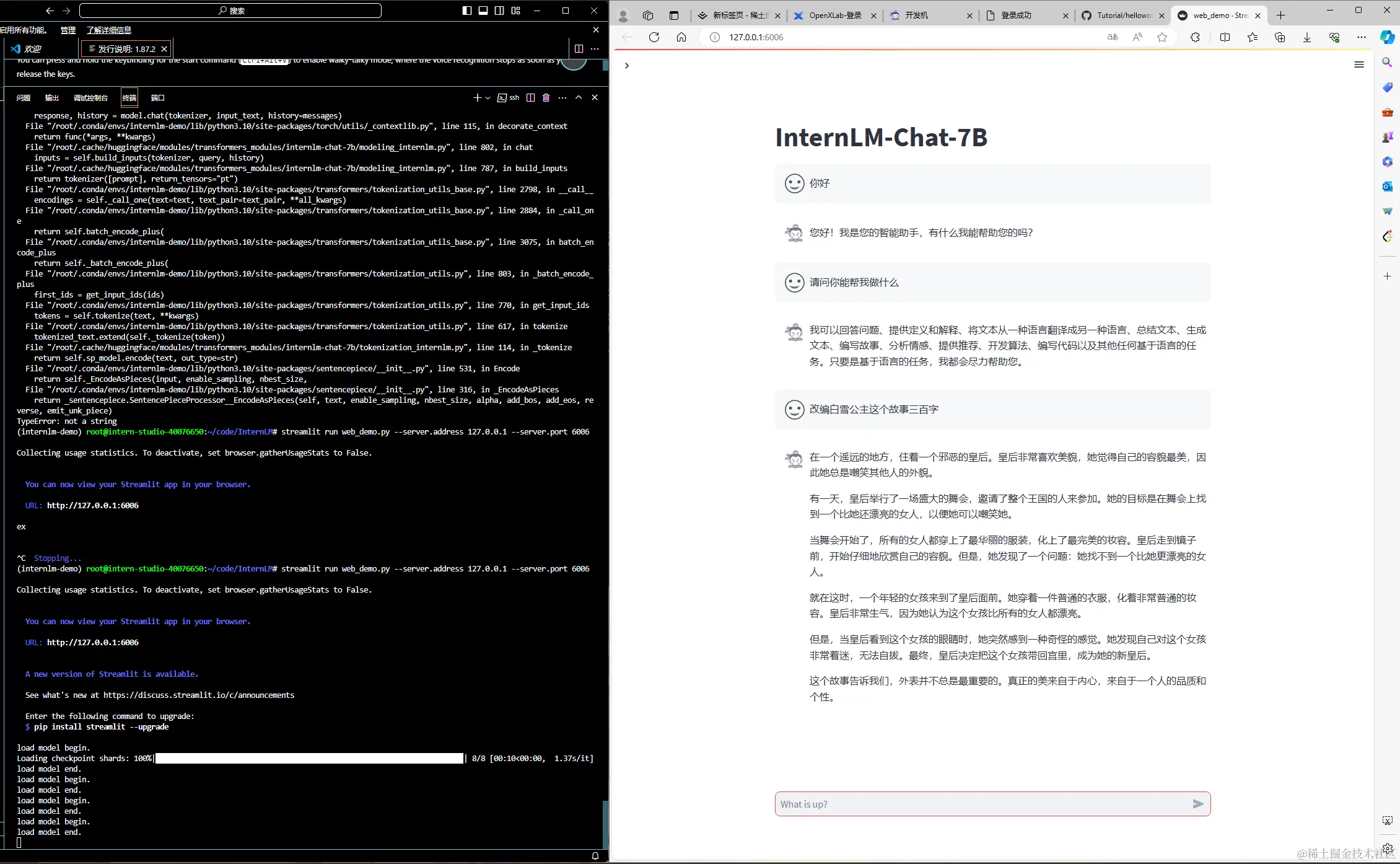
Task: Split the VS Code editor to the right
Action: (x=579, y=48)
